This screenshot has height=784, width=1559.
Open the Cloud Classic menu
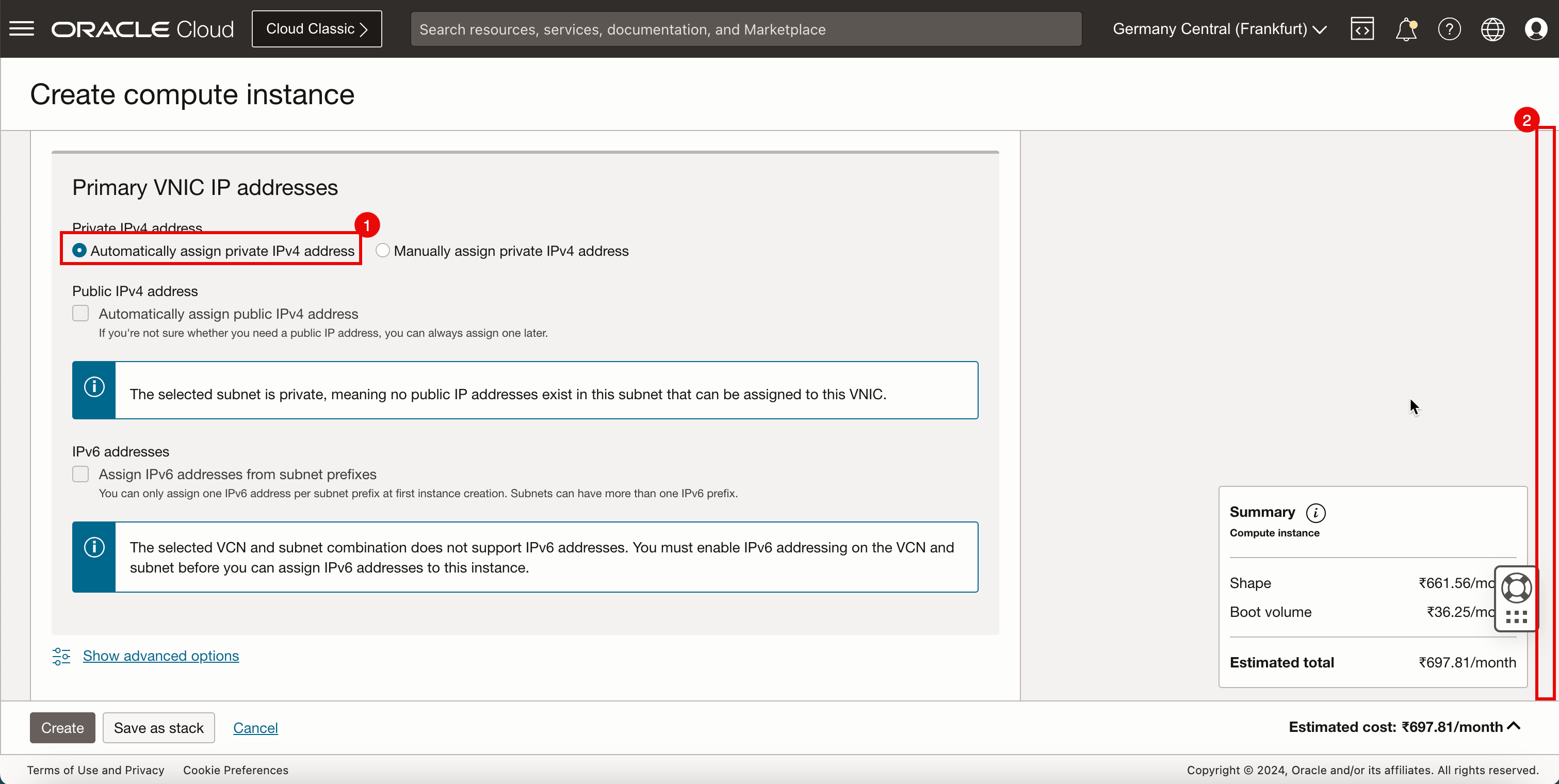click(x=317, y=29)
